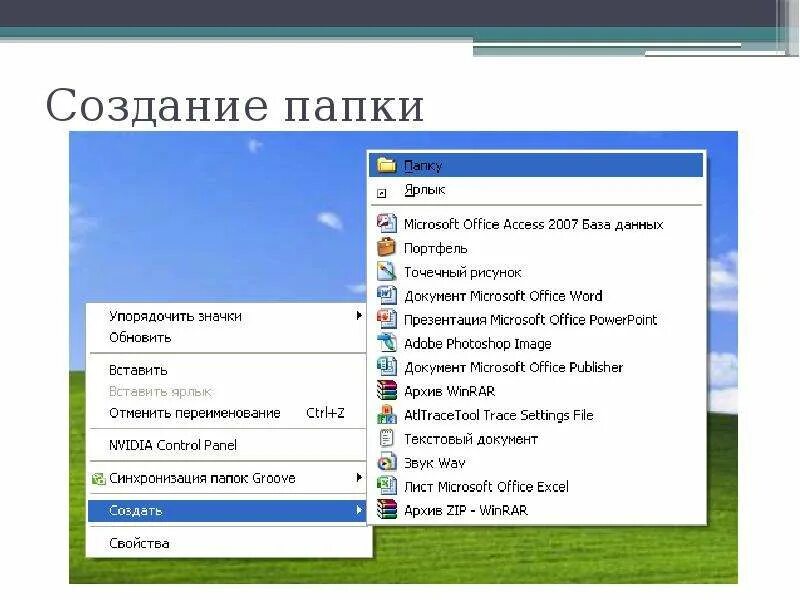Click the PowerPoint presentation icon
The image size is (800, 600).
(386, 319)
